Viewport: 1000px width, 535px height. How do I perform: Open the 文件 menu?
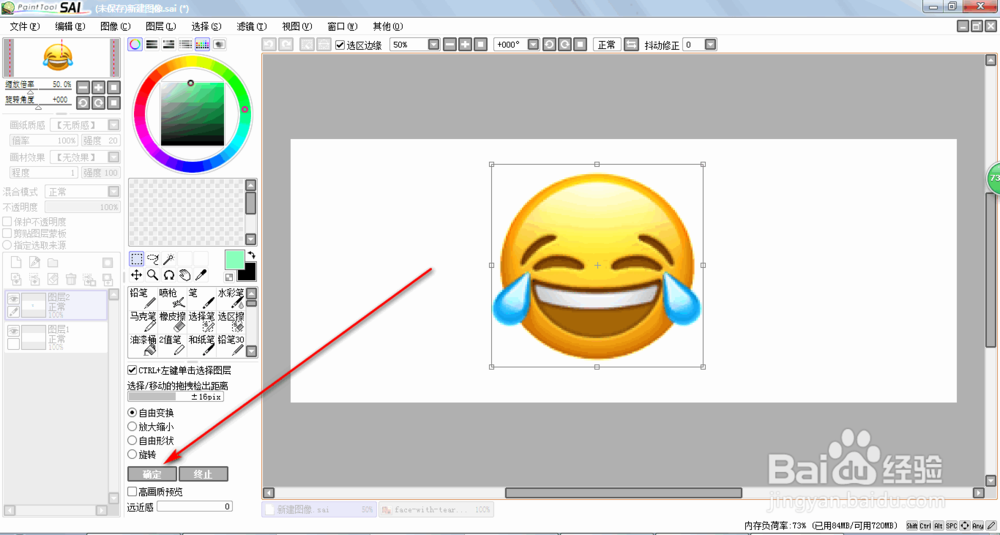26,26
